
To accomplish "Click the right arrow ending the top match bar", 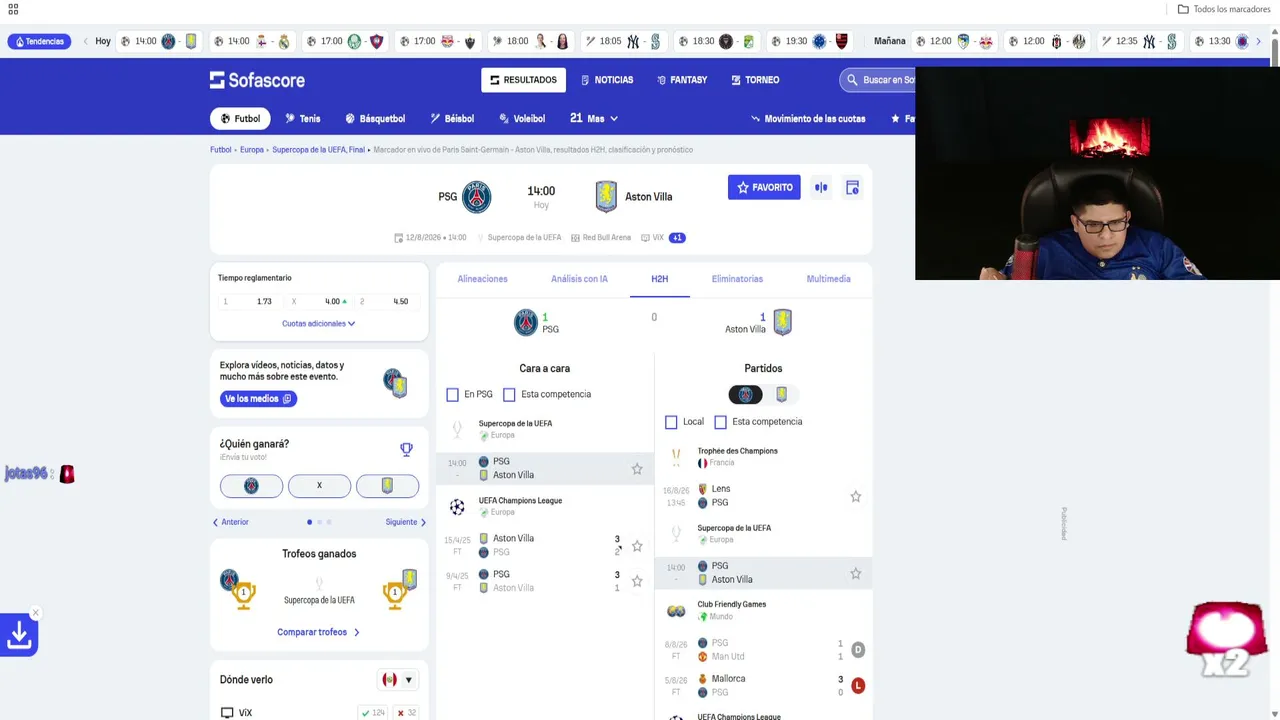I will pyautogui.click(x=1259, y=41).
